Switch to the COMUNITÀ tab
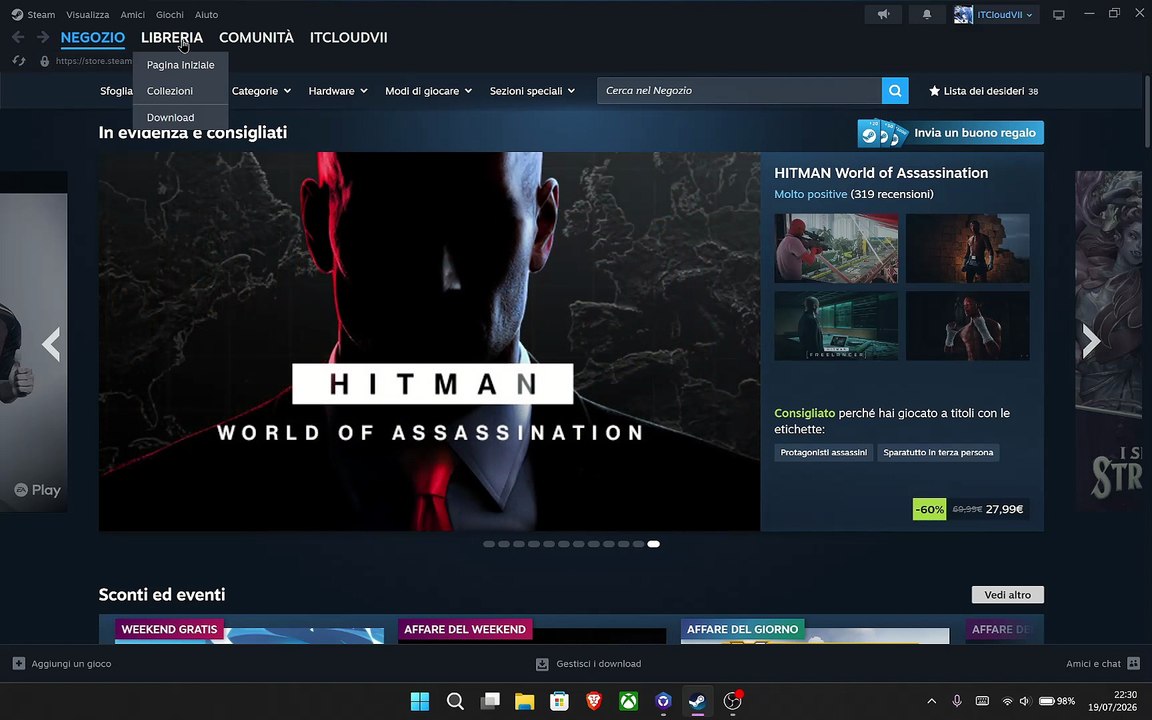The image size is (1152, 720). tap(256, 37)
